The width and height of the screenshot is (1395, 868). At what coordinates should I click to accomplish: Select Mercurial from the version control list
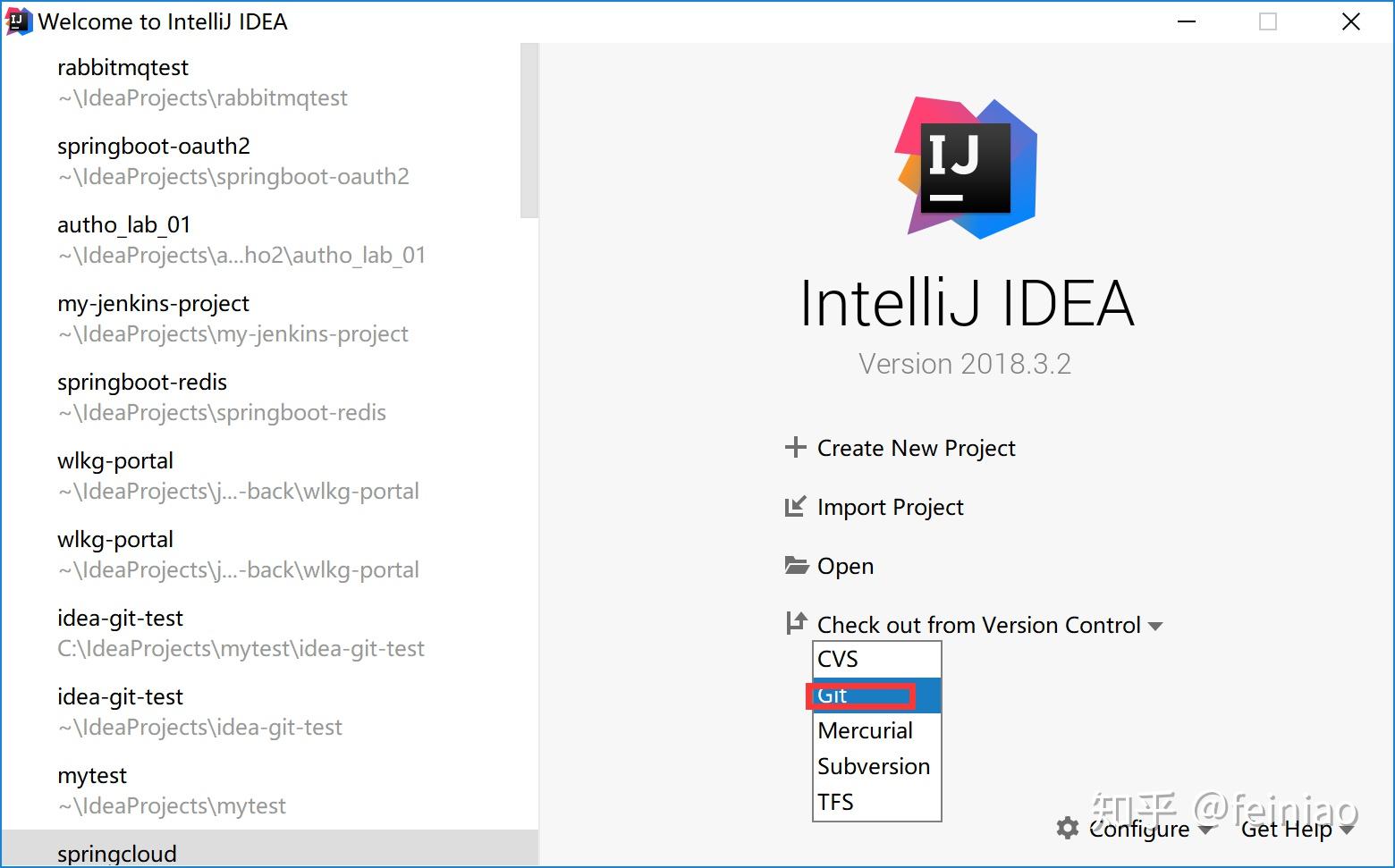point(864,730)
